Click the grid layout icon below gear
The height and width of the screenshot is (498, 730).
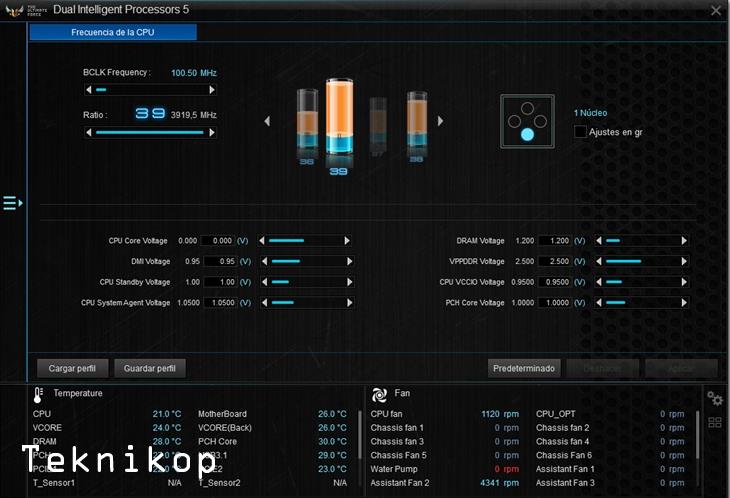pyautogui.click(x=715, y=422)
